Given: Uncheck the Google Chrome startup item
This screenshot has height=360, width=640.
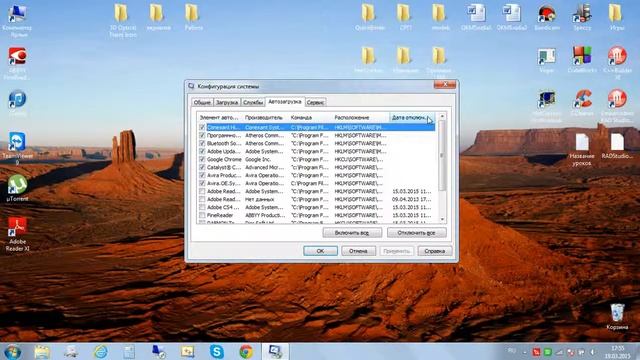Looking at the screenshot, I should pyautogui.click(x=202, y=159).
